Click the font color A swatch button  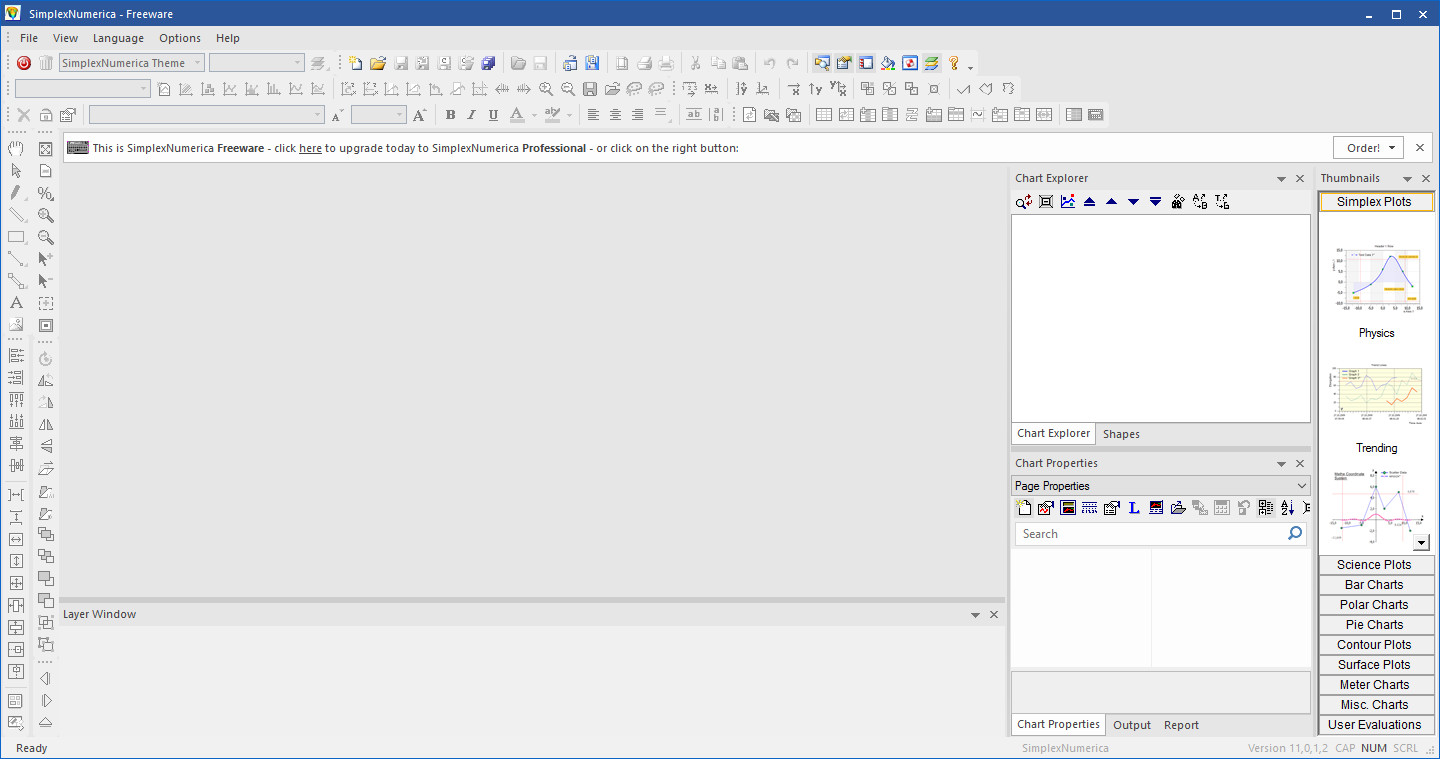click(x=516, y=115)
